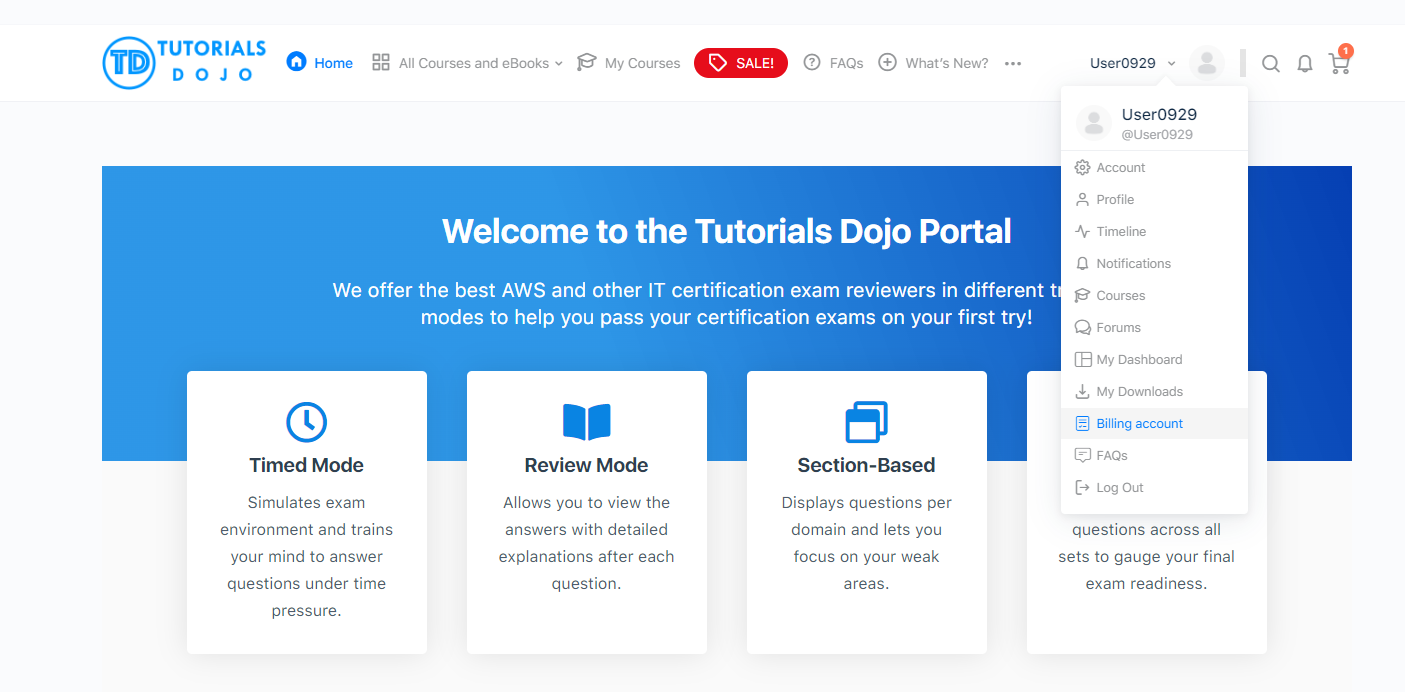Open the three-dots more menu
1405x692 pixels.
(x=1013, y=63)
